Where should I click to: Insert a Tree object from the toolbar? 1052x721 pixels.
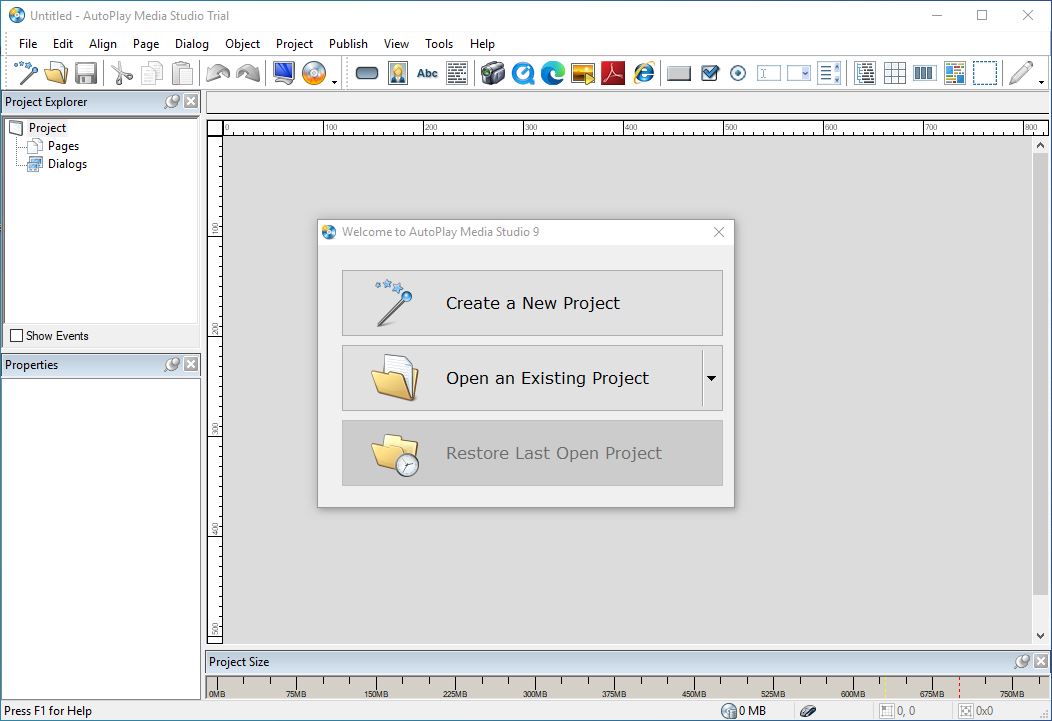(865, 72)
